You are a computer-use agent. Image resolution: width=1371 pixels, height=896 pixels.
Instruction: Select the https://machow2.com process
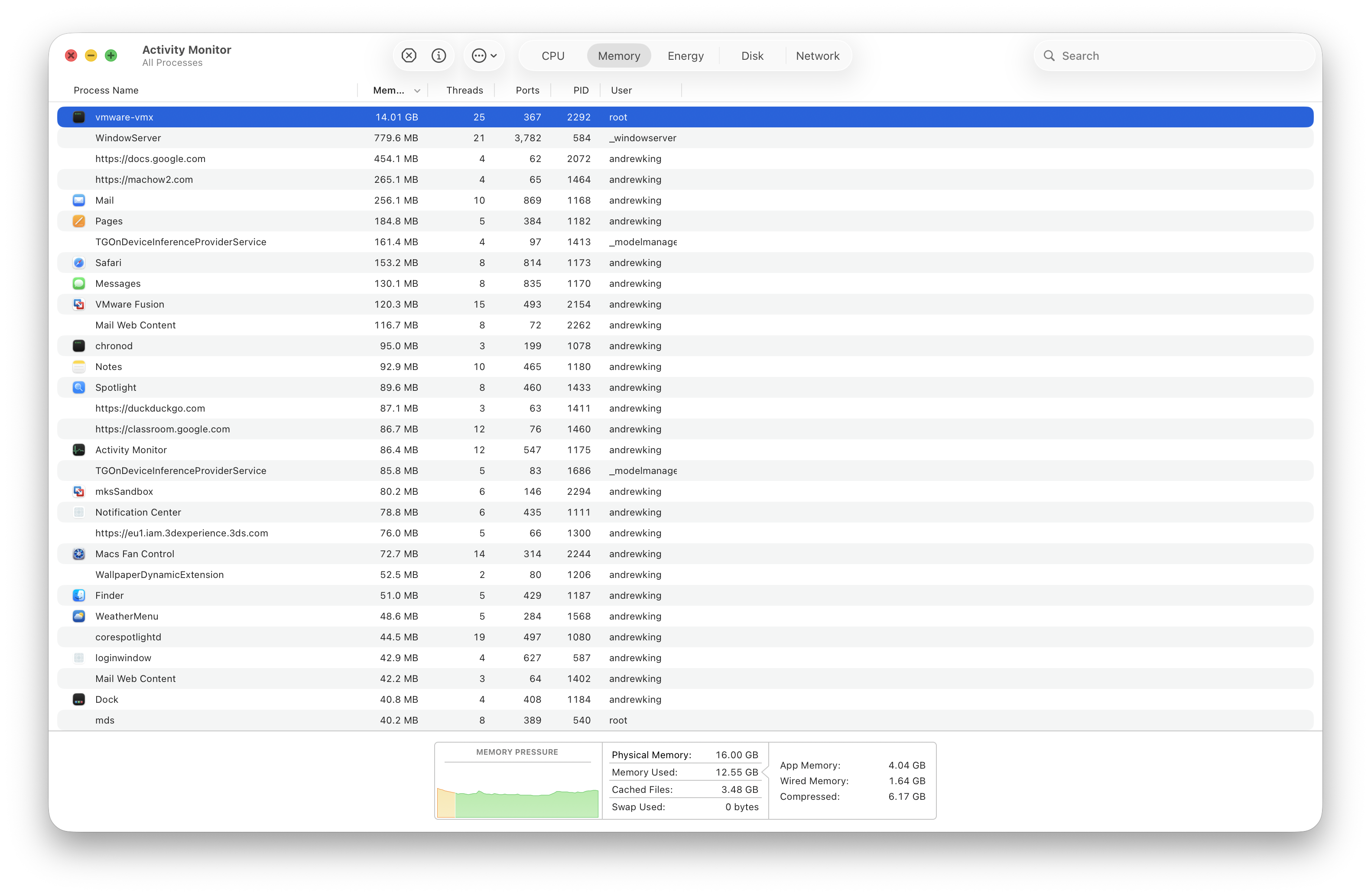point(685,179)
